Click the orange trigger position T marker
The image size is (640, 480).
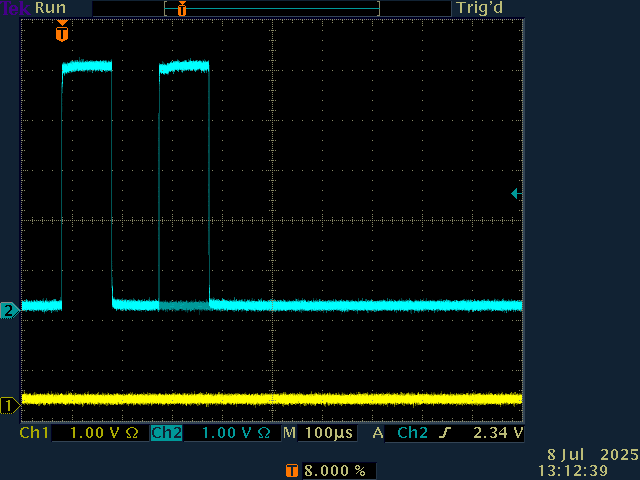[62, 34]
